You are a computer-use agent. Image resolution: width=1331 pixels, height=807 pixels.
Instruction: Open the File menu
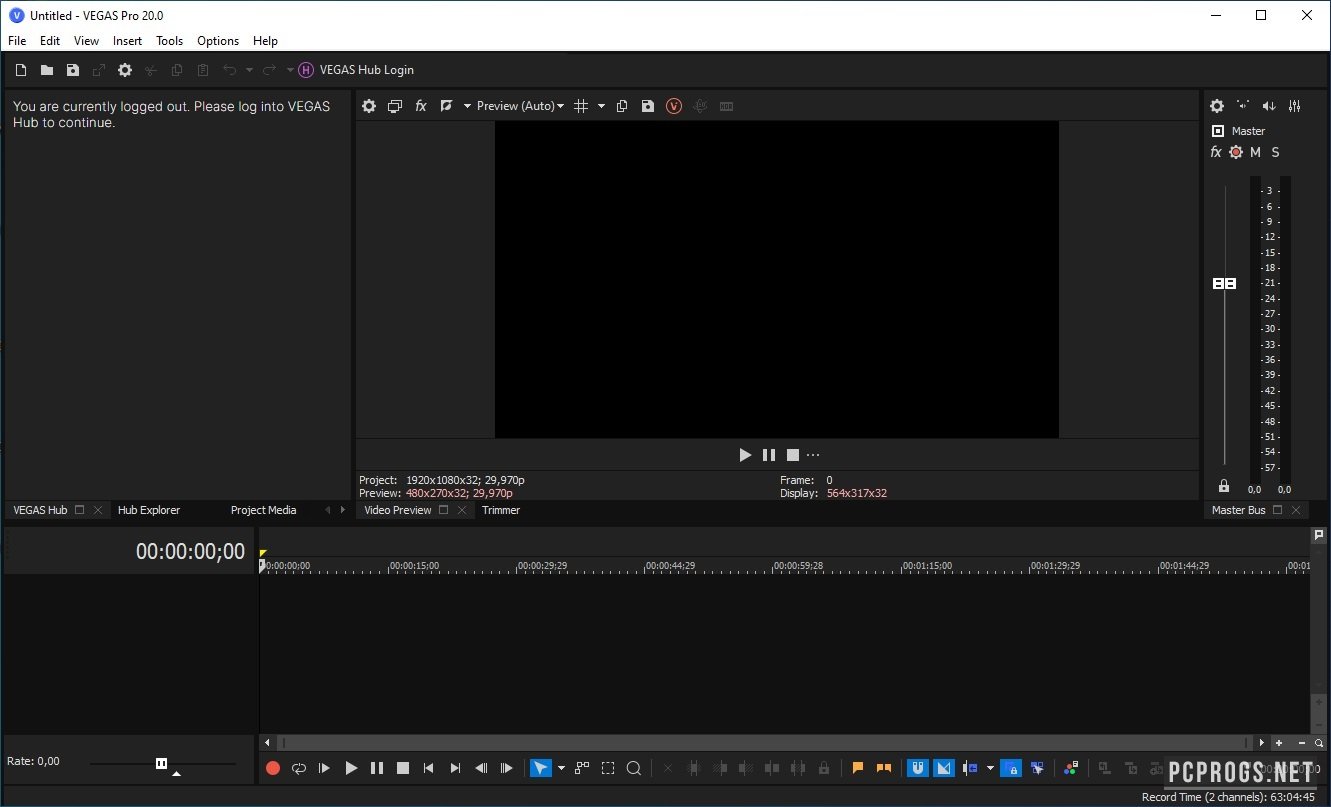[17, 41]
